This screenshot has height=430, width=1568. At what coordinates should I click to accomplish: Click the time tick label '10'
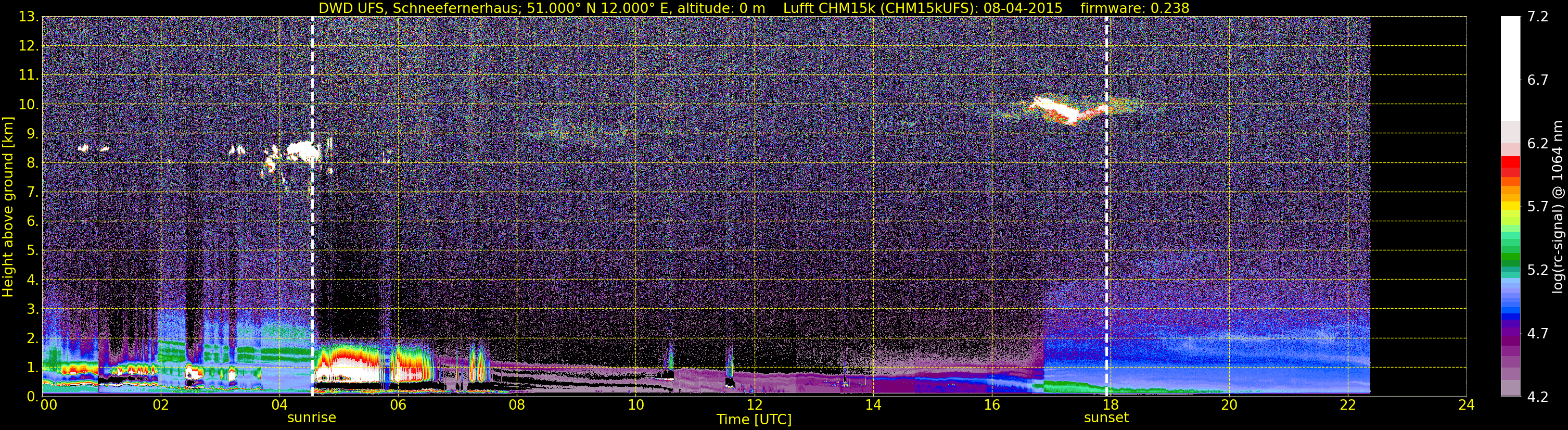point(635,406)
